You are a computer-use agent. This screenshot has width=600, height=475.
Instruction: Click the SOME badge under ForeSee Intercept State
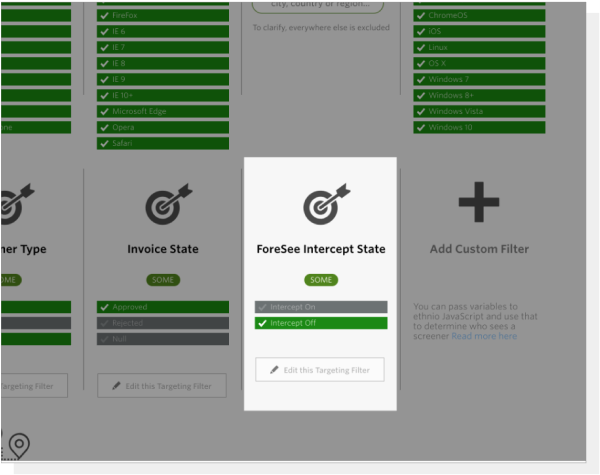pos(320,280)
